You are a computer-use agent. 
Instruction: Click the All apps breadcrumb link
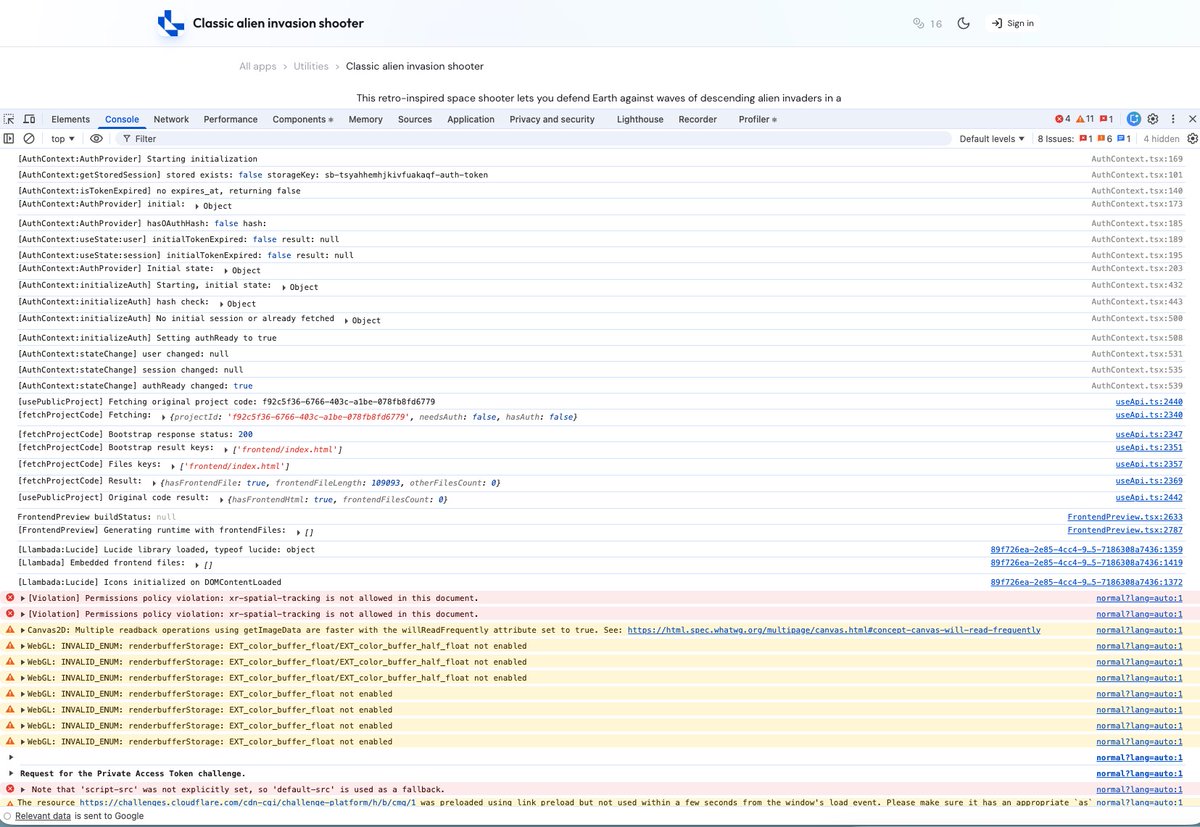[x=257, y=66]
